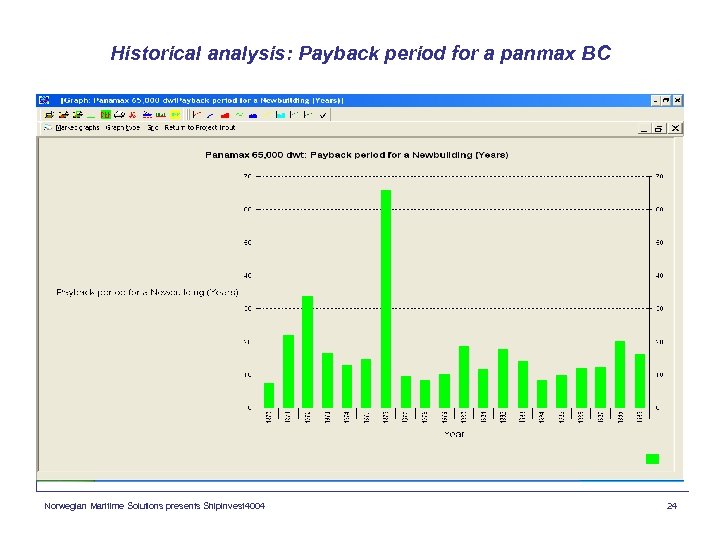Click the yellow highlighted toolbar icon
720x540 pixels.
tap(175, 114)
